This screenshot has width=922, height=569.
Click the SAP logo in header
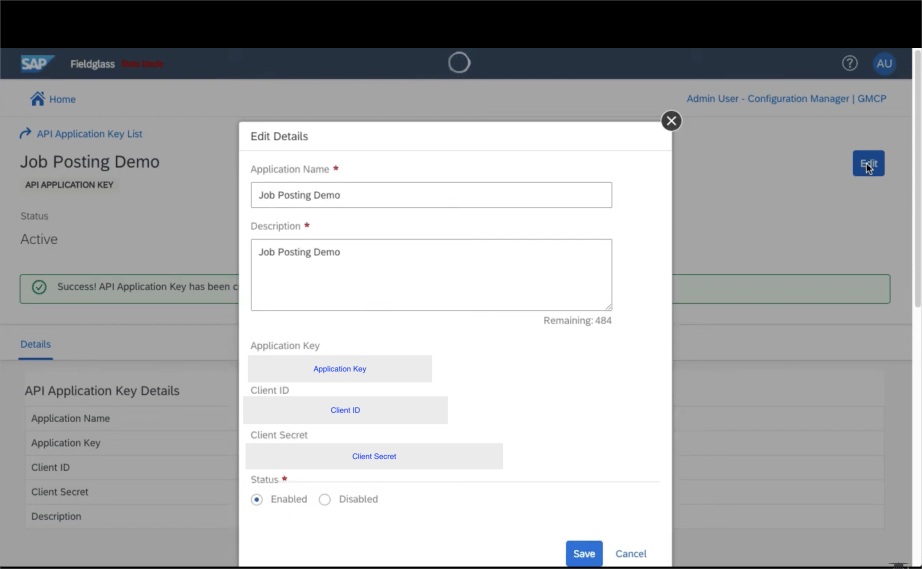coord(37,63)
